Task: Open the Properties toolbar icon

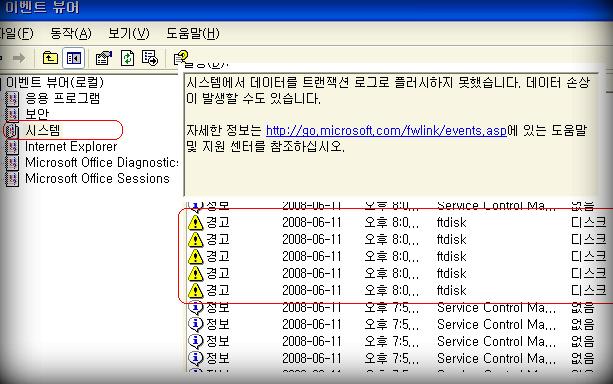Action: point(103,59)
